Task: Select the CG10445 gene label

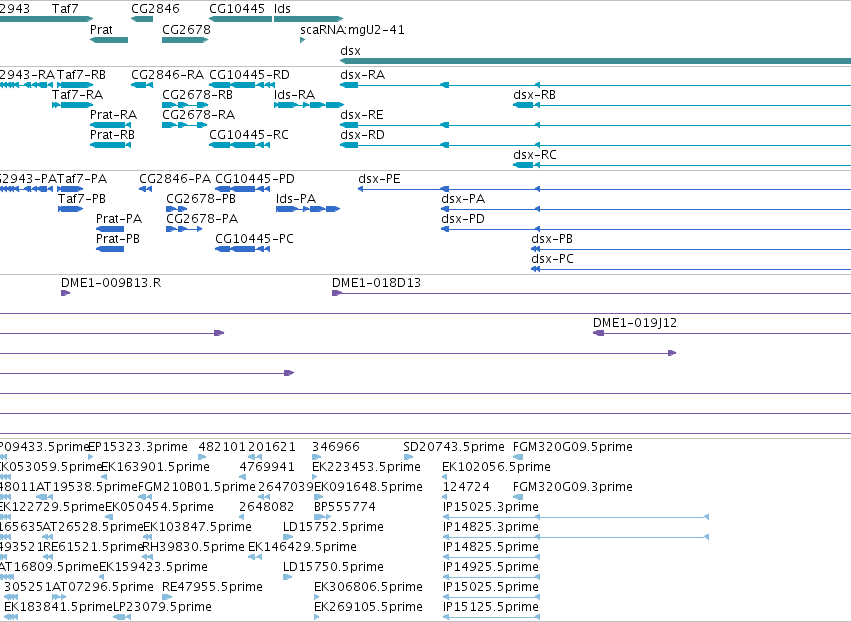Action: click(x=237, y=9)
